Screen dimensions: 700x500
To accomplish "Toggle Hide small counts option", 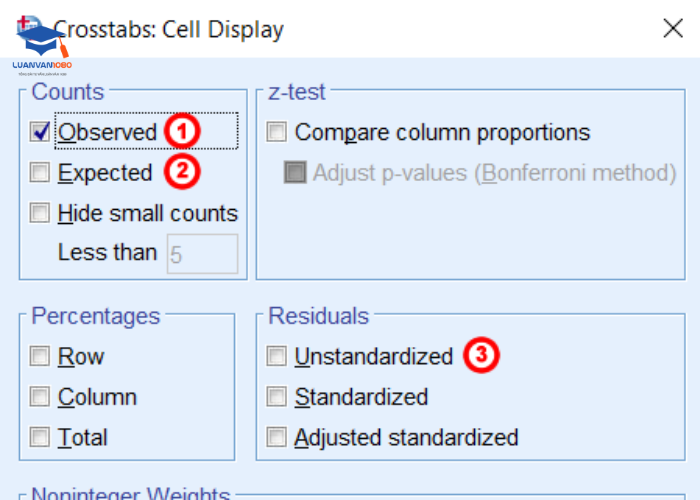I will pyautogui.click(x=41, y=213).
